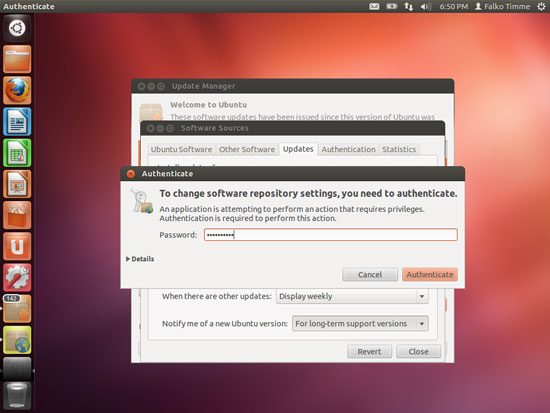Image resolution: width=550 pixels, height=413 pixels.
Task: Click the sound volume indicator
Action: 425,6
